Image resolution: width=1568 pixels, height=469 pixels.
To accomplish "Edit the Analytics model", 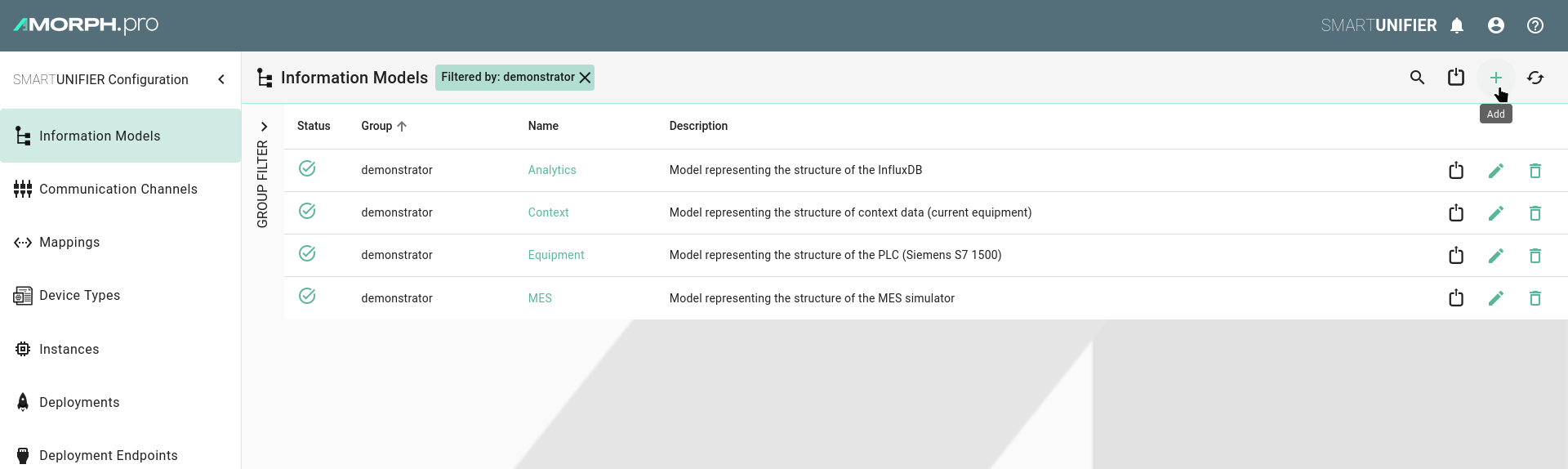I will 1496,170.
